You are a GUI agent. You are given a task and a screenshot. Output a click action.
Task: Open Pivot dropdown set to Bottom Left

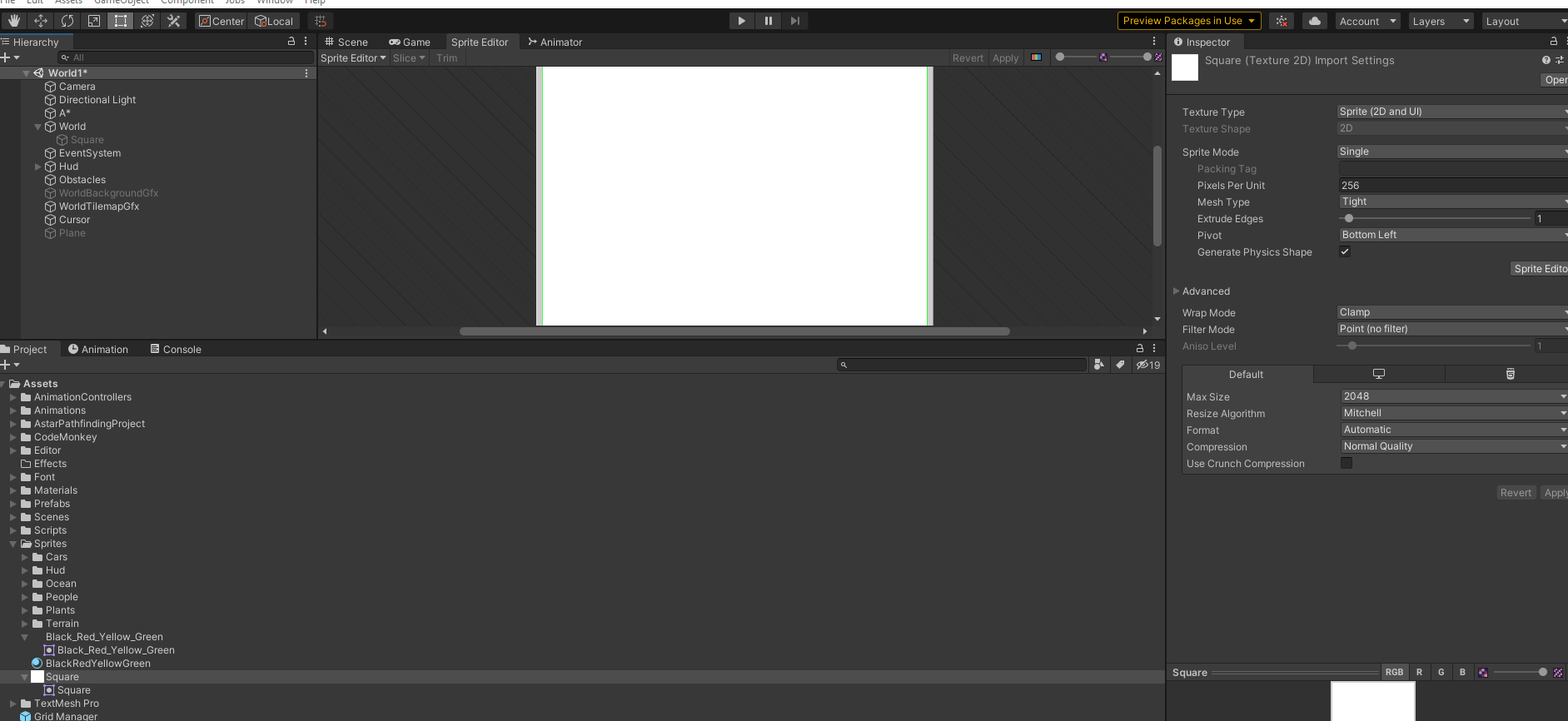coord(1454,235)
